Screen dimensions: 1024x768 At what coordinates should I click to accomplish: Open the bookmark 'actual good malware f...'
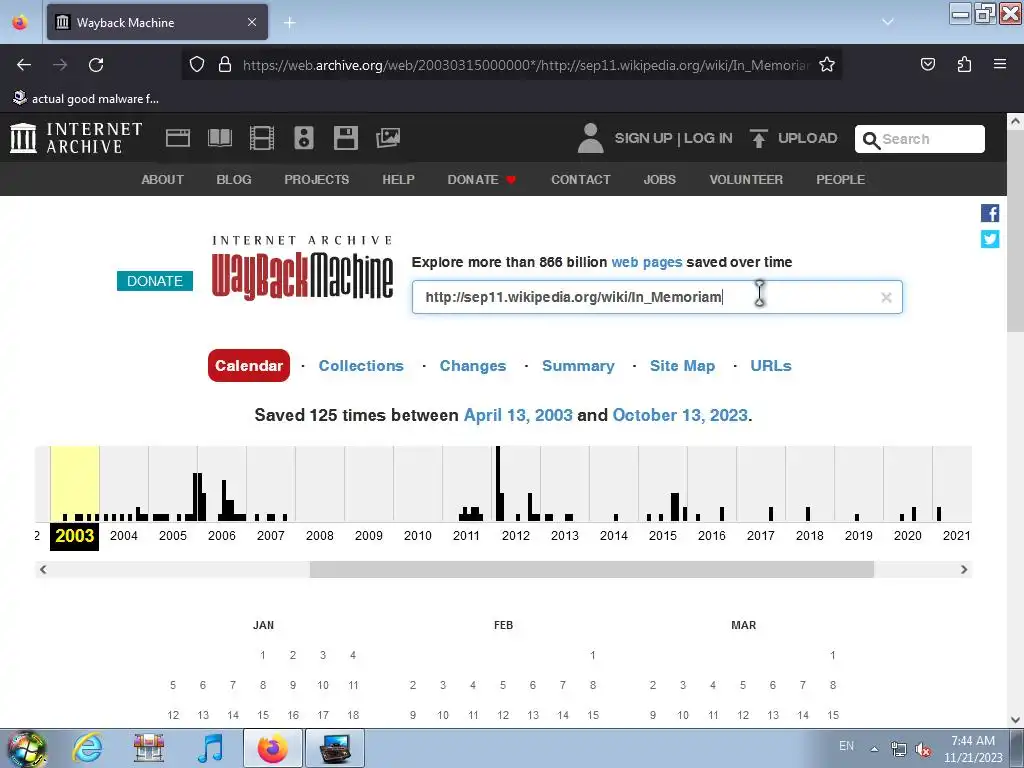pyautogui.click(x=86, y=99)
